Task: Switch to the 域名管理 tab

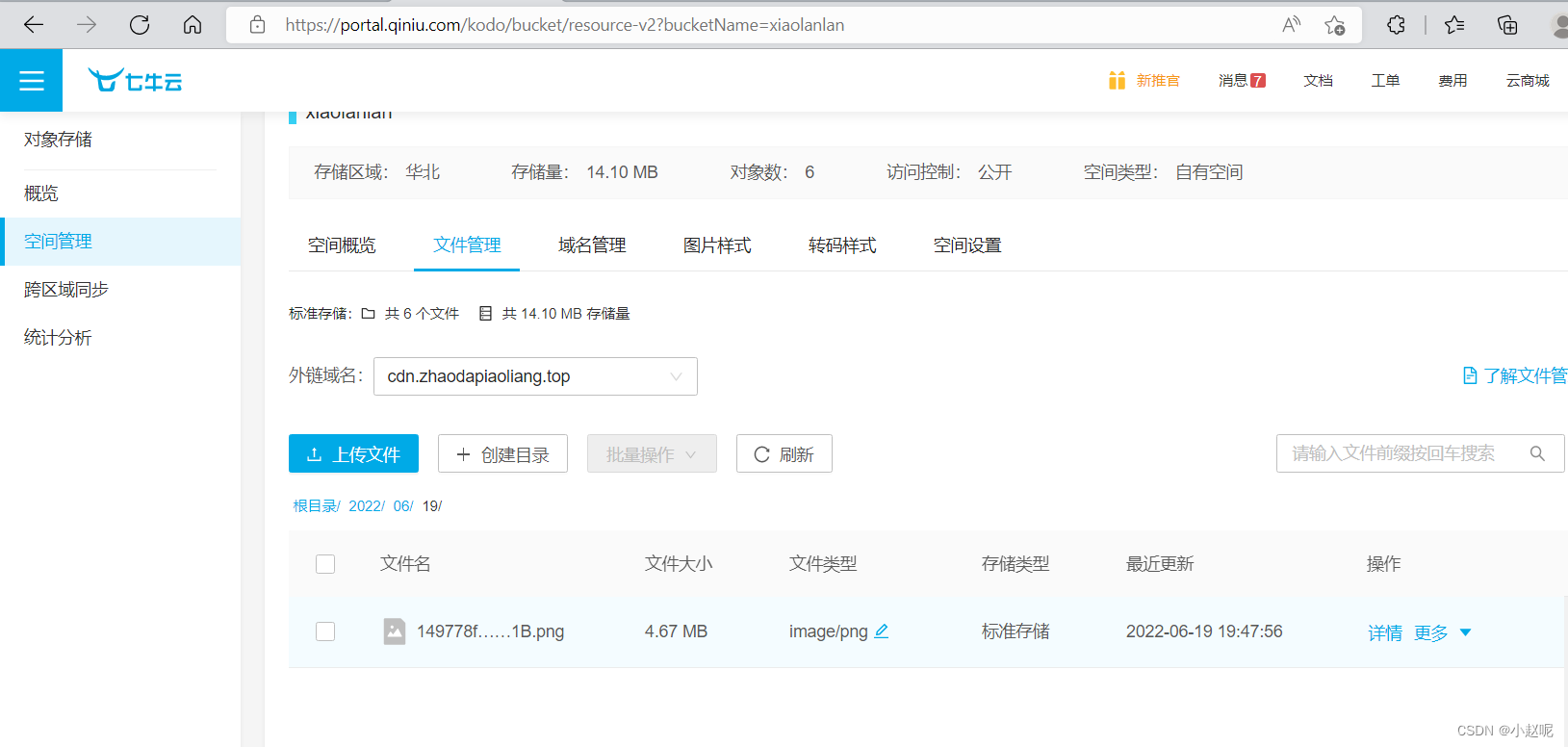Action: pos(592,245)
